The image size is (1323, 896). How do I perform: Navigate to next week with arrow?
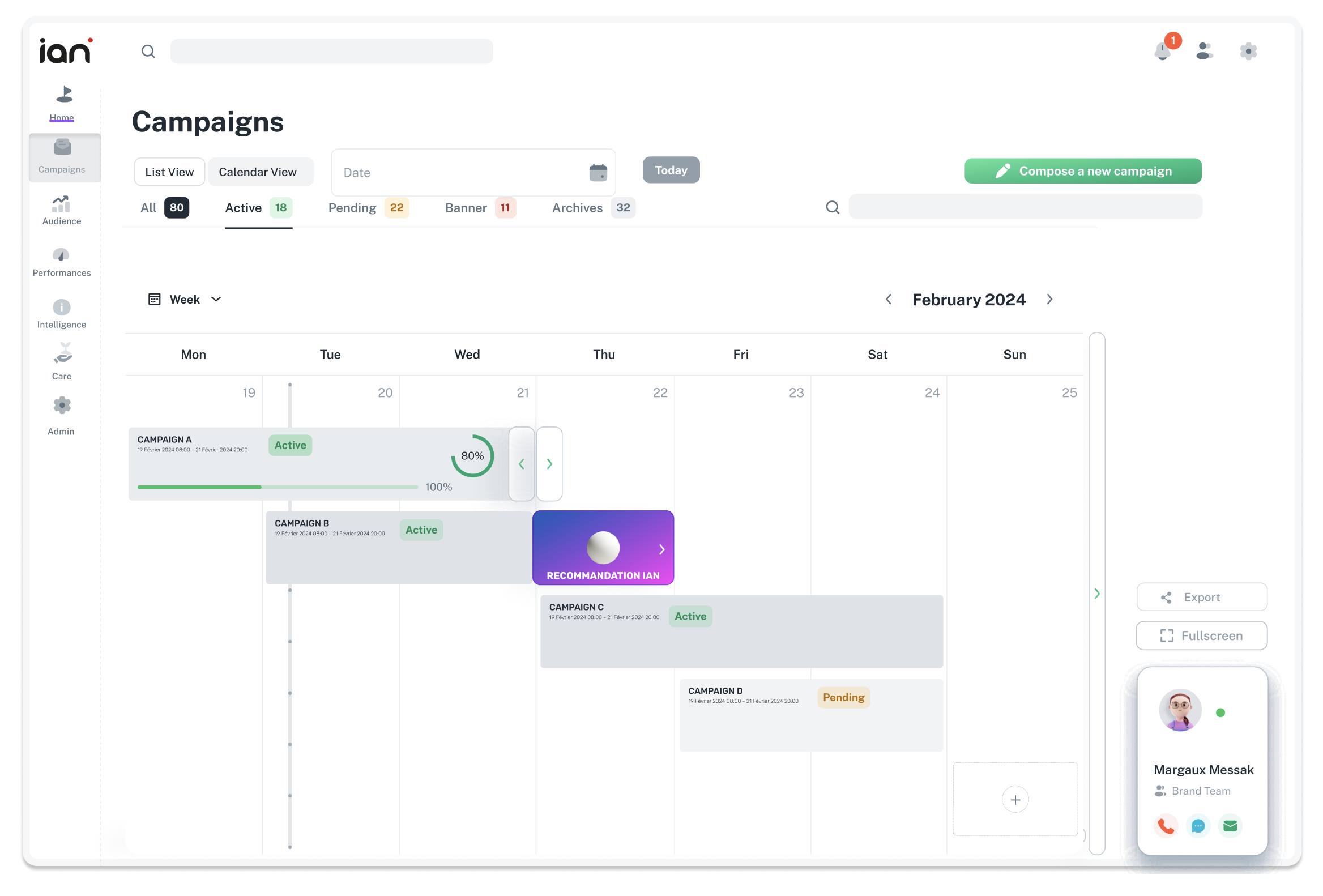(1050, 299)
